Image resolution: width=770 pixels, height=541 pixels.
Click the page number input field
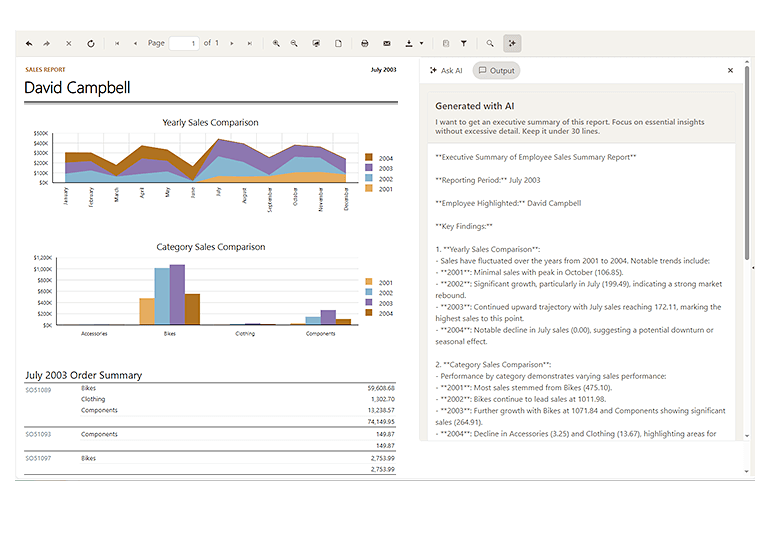click(184, 44)
